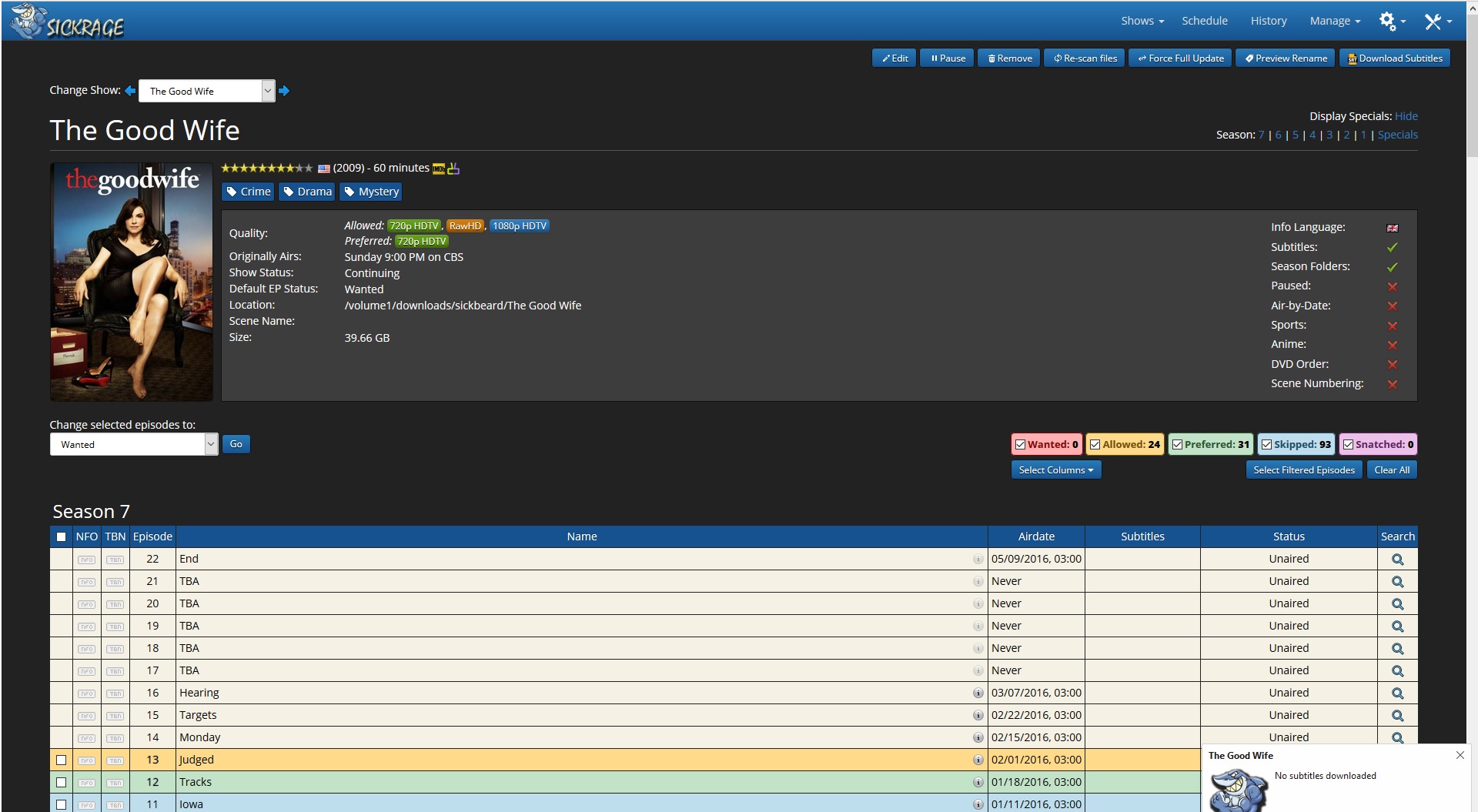Jump to Season 6

pyautogui.click(x=1278, y=135)
